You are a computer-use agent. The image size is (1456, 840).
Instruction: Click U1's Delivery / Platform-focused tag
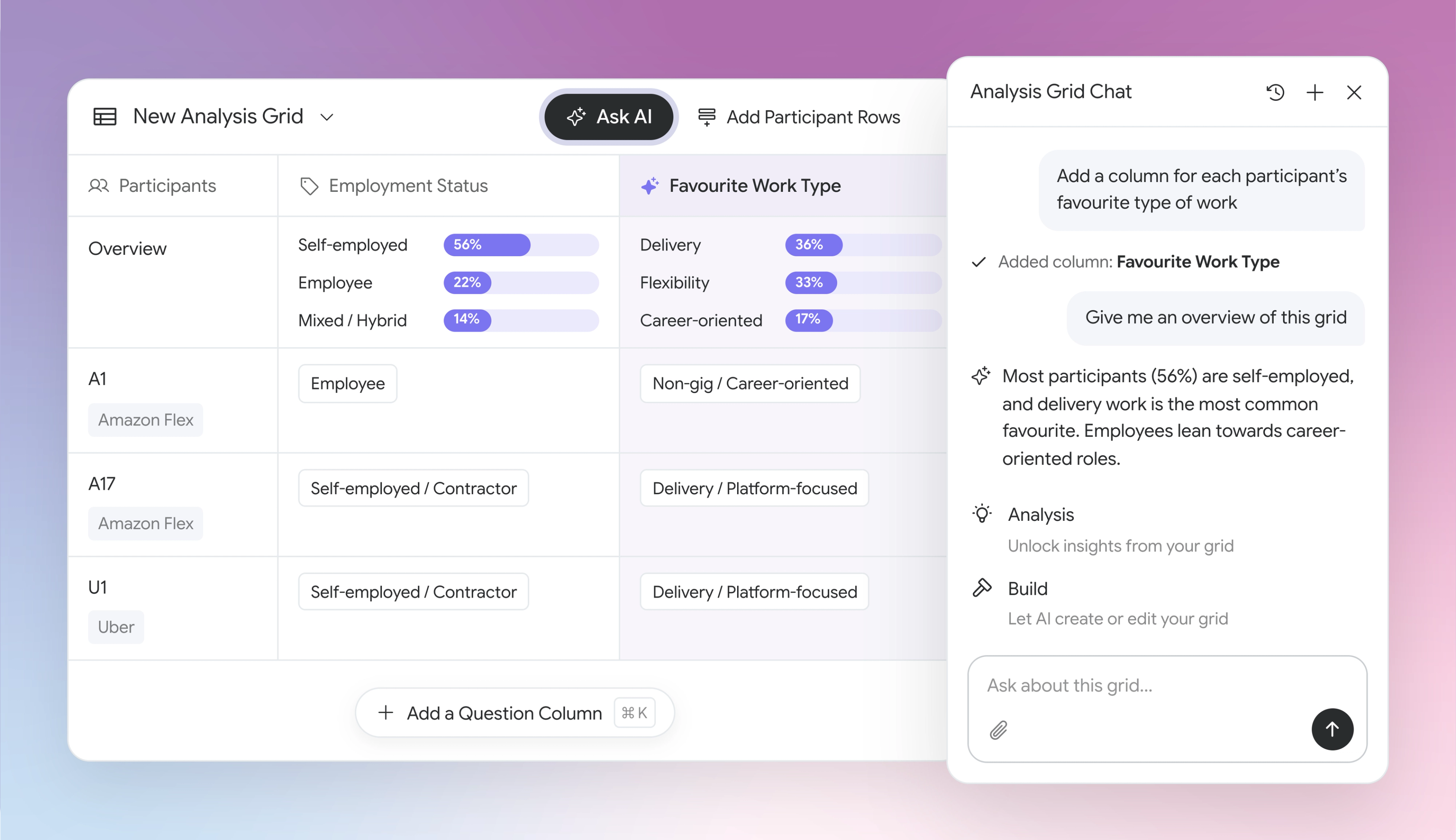click(x=754, y=591)
